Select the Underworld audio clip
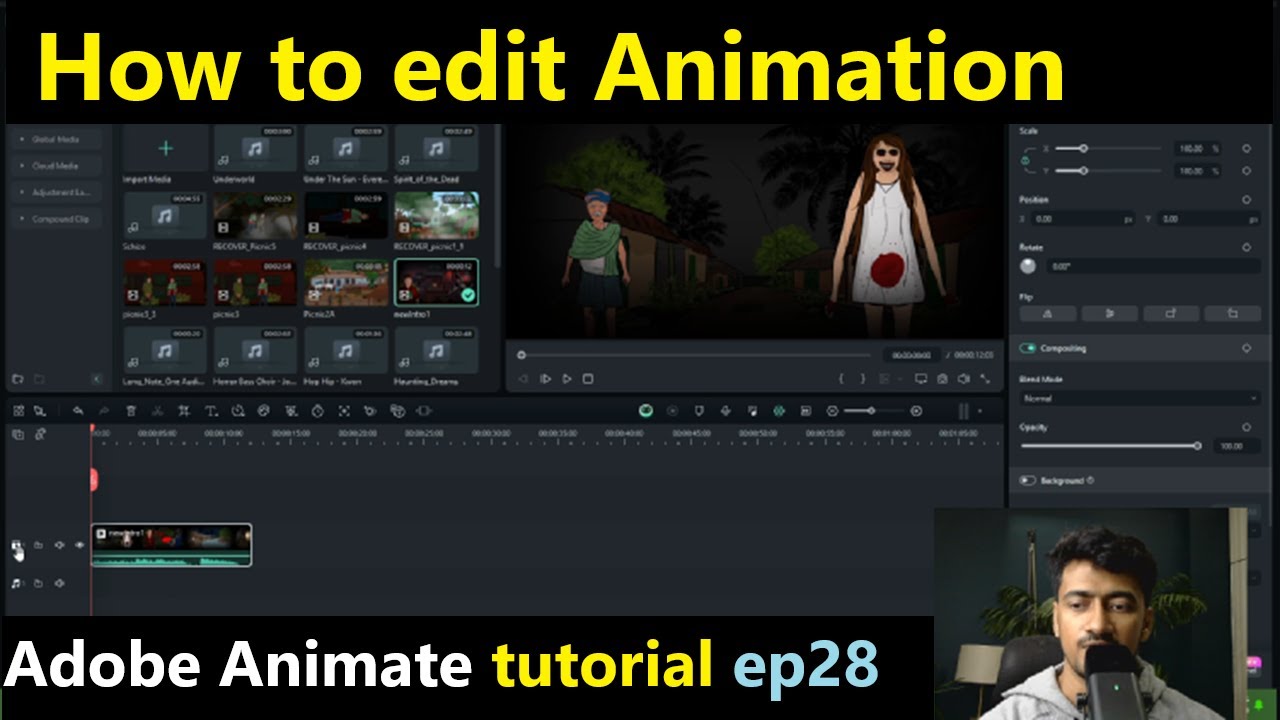 (255, 149)
